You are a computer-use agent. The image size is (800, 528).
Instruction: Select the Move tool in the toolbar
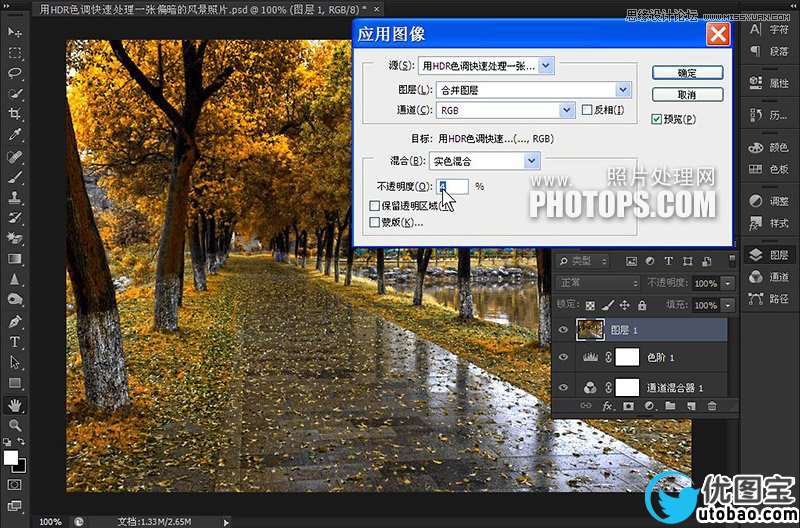[x=15, y=32]
